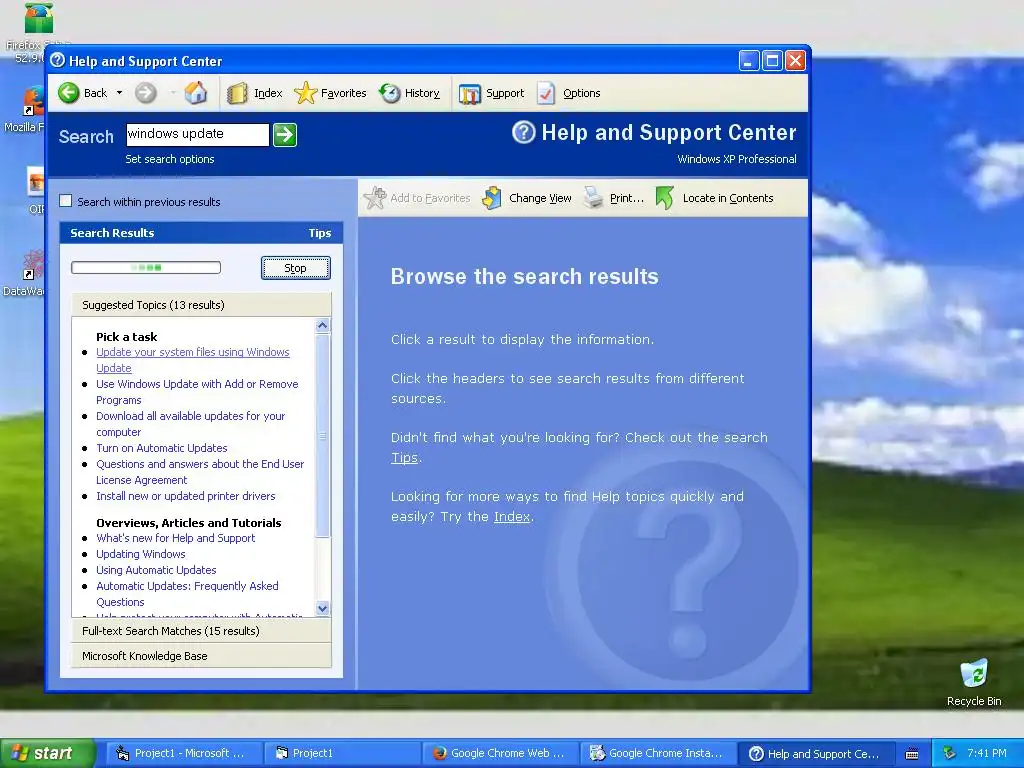Open Use Windows Update with Add or Remove Programs
The width and height of the screenshot is (1024, 768).
(197, 392)
